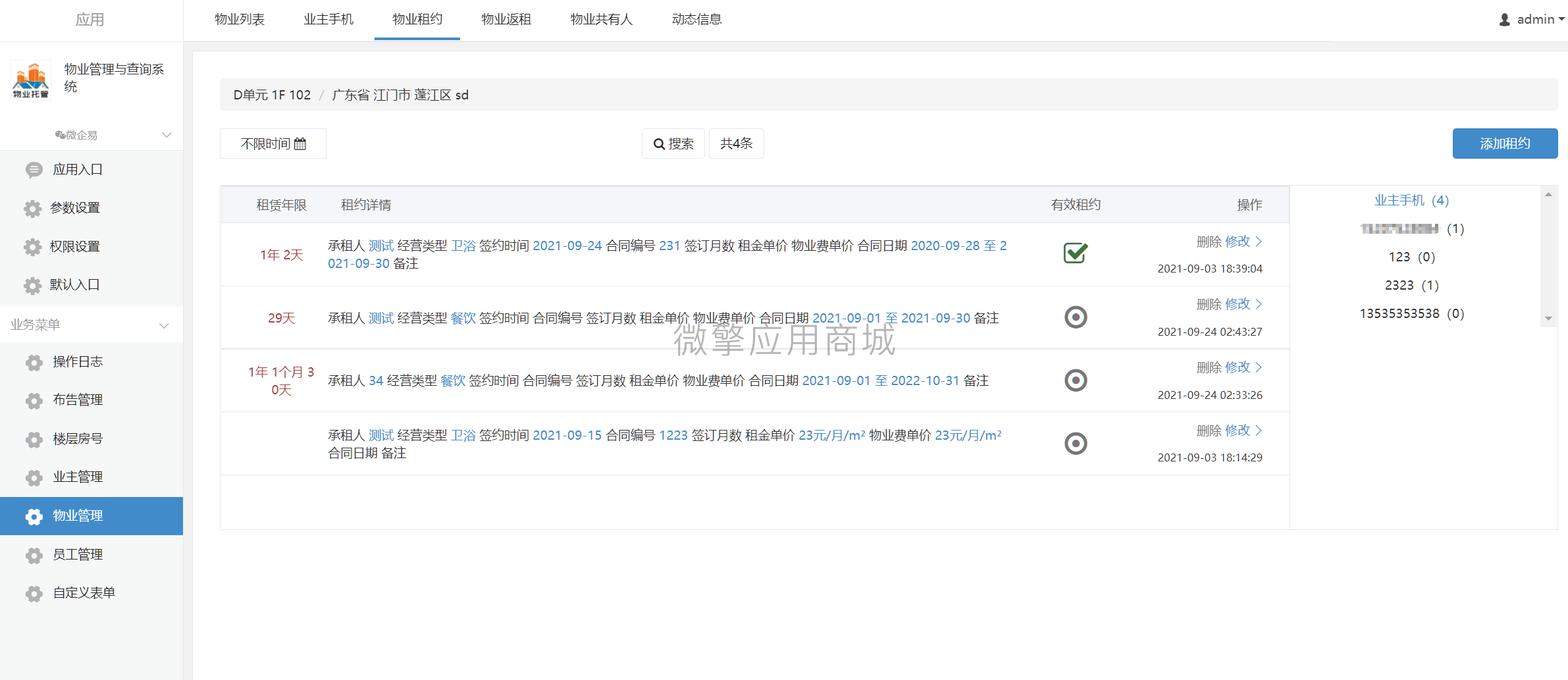This screenshot has height=680, width=1568.
Task: Click the owner phone panel scroll down arrow
Action: click(1548, 319)
